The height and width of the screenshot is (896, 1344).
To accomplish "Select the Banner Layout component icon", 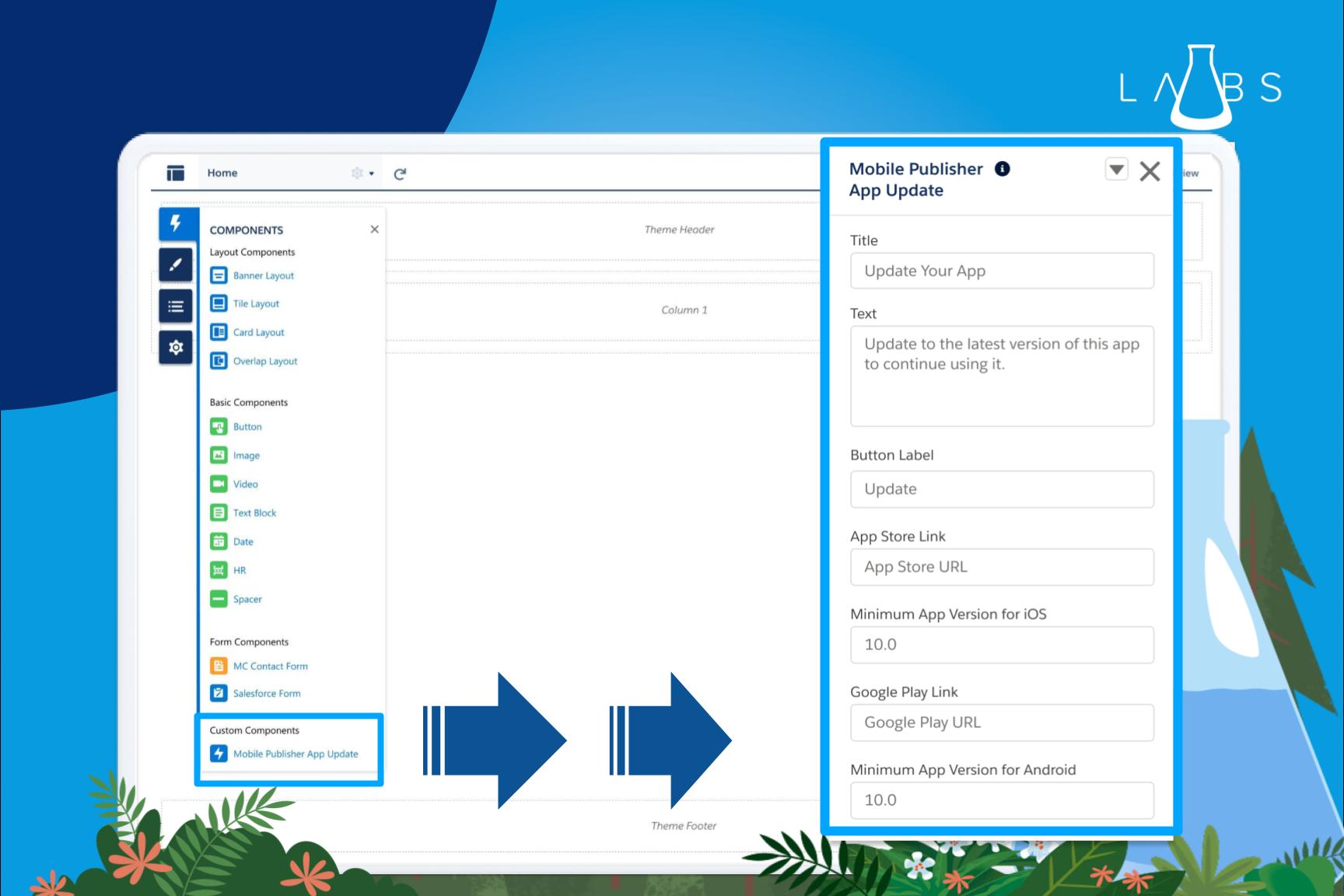I will [x=219, y=275].
